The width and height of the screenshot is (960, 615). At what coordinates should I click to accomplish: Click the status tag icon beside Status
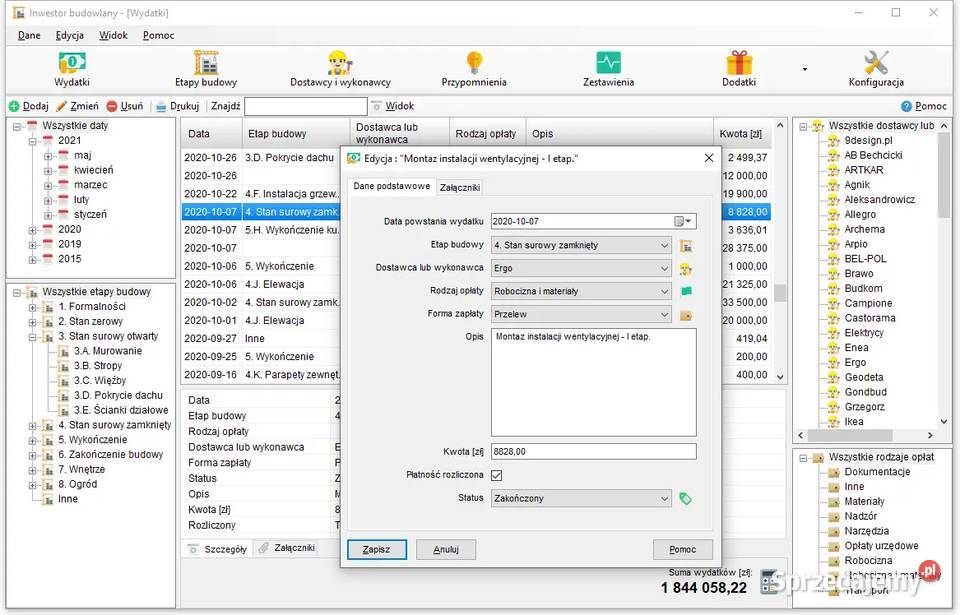(x=685, y=498)
